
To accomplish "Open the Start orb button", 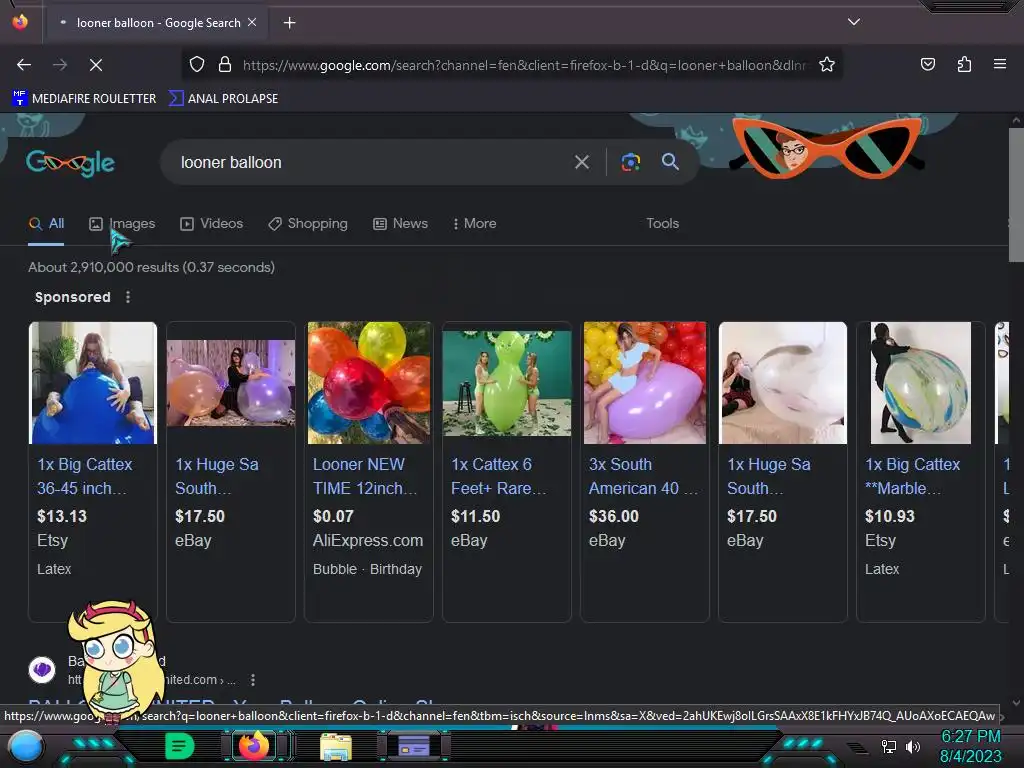I will (x=25, y=746).
